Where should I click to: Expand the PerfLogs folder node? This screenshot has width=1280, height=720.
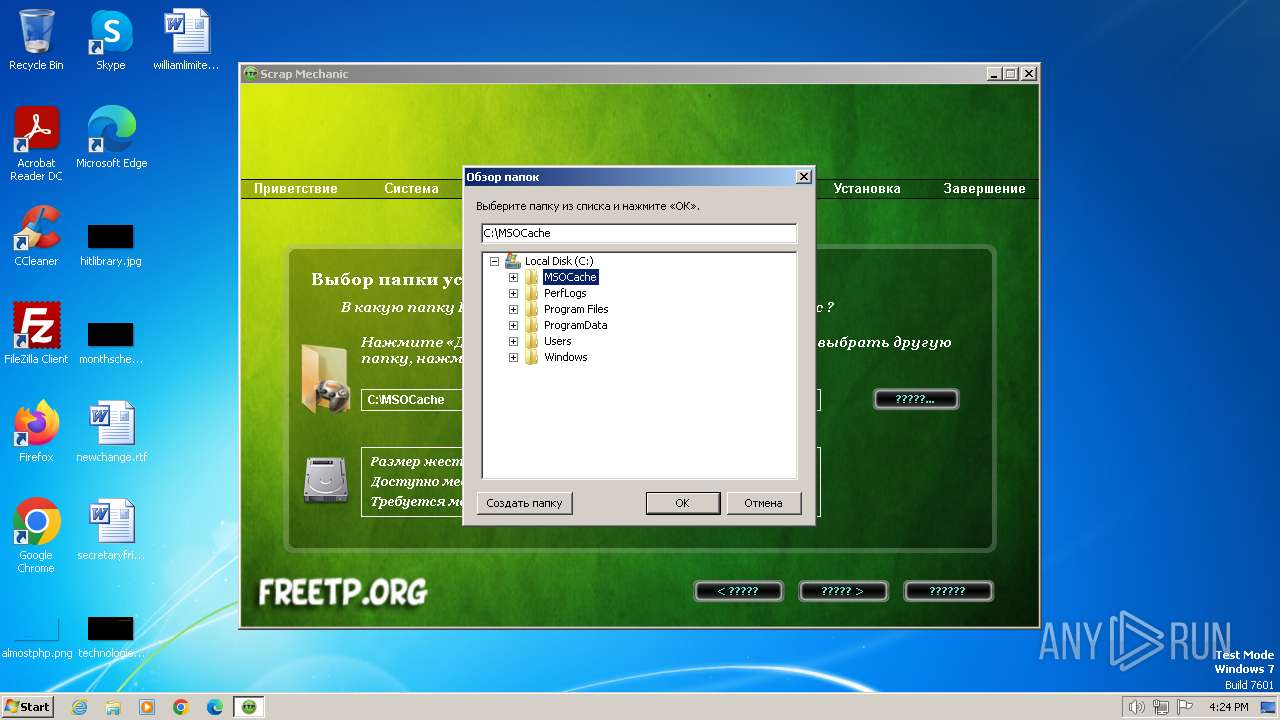click(513, 293)
